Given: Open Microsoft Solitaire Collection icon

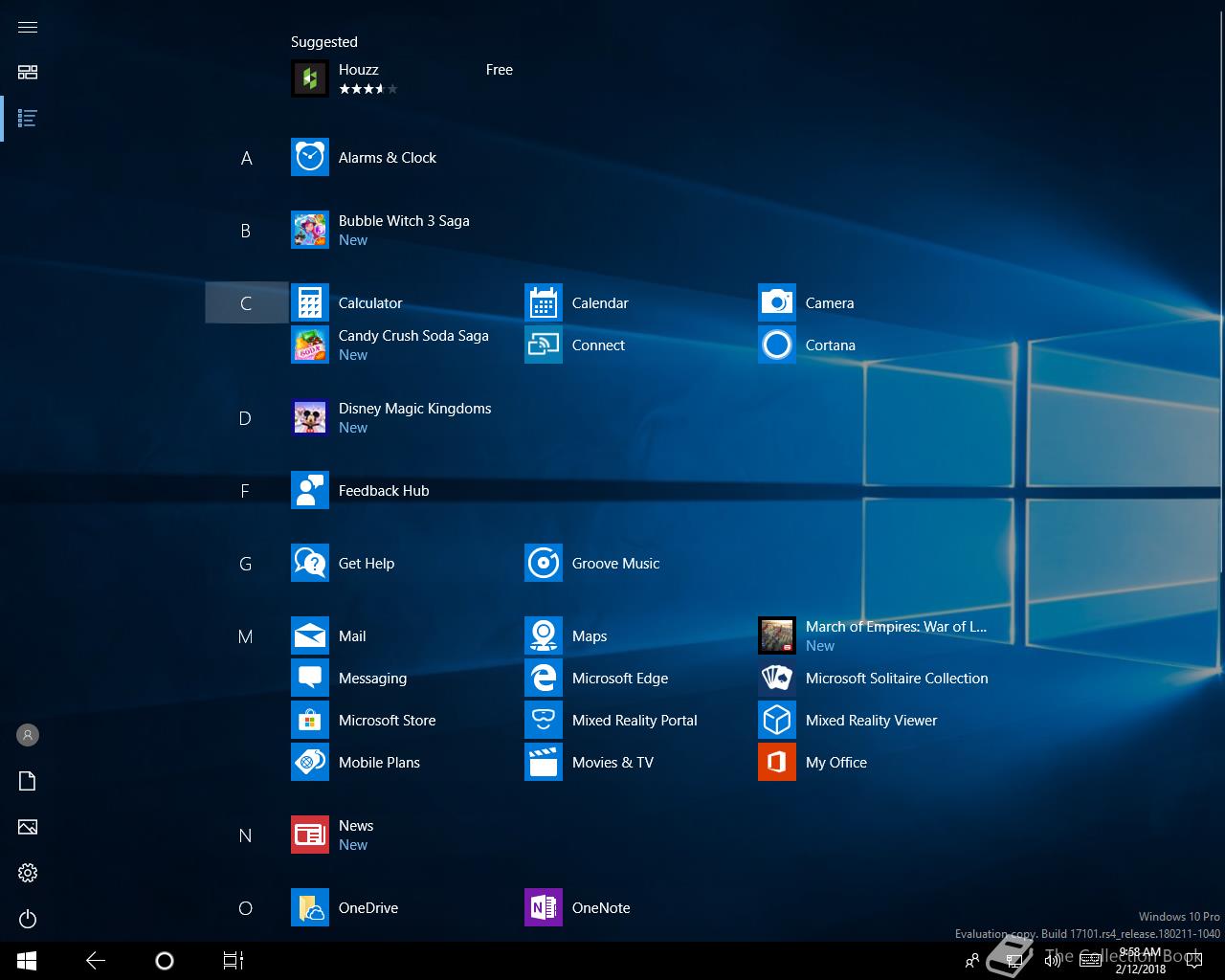Looking at the screenshot, I should coord(777,678).
